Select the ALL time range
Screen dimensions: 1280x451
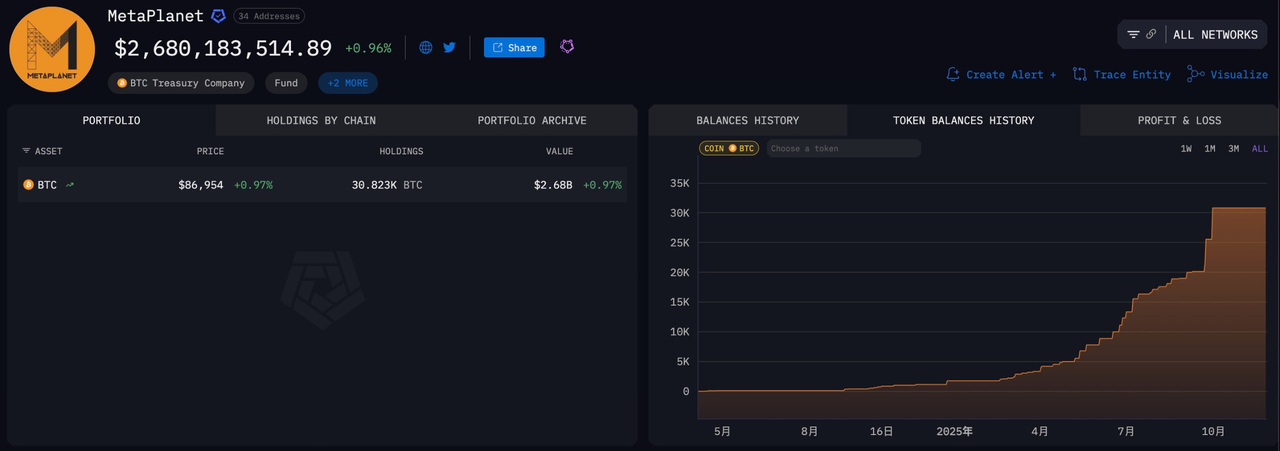pyautogui.click(x=1259, y=149)
